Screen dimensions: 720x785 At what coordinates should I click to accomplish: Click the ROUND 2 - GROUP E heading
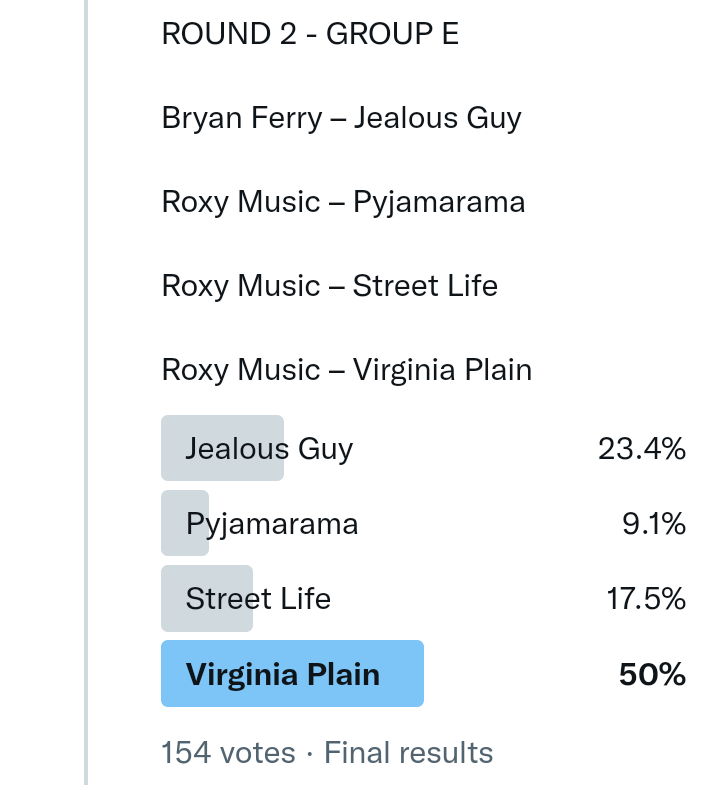[x=310, y=34]
